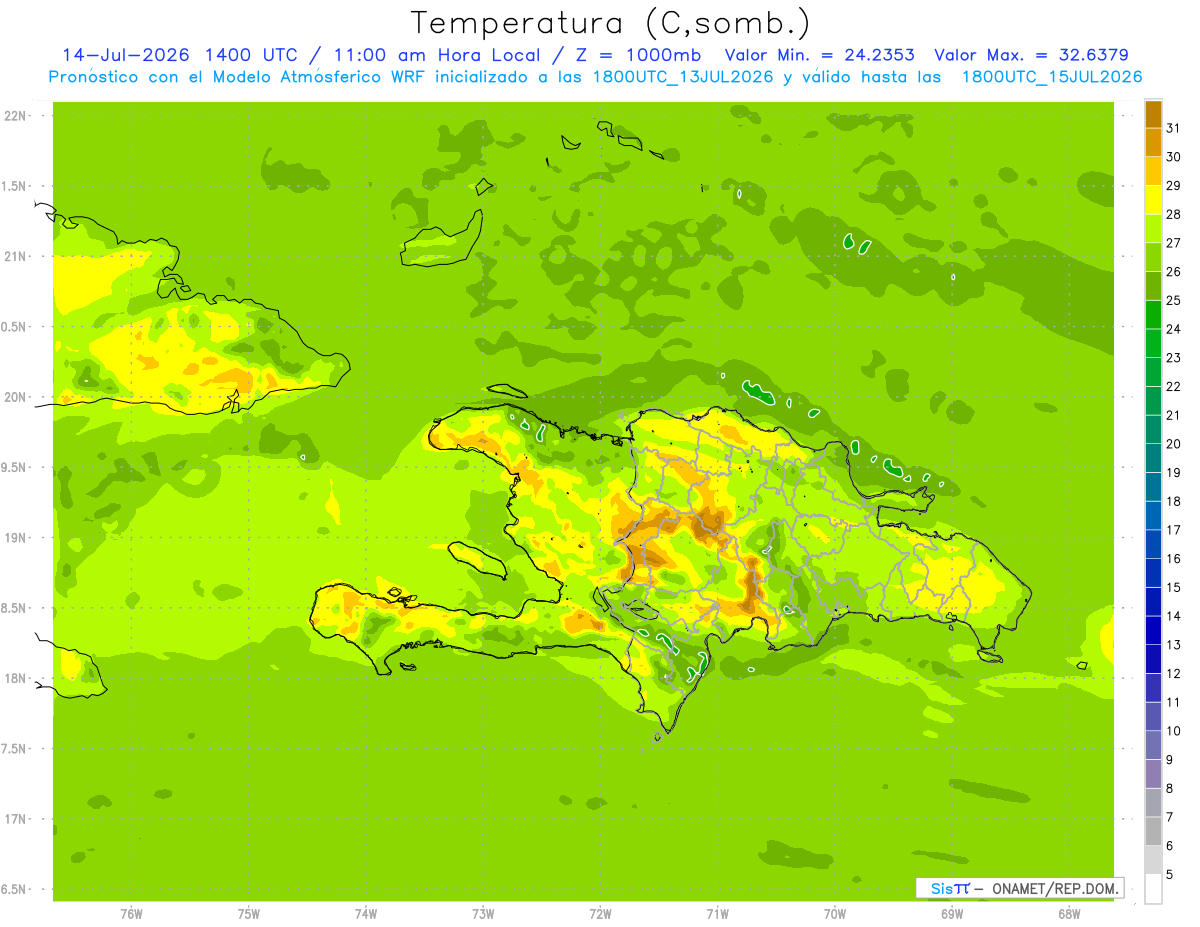Click the '74W' longitude axis label
Image resolution: width=1200 pixels, height=927 pixels.
366,914
